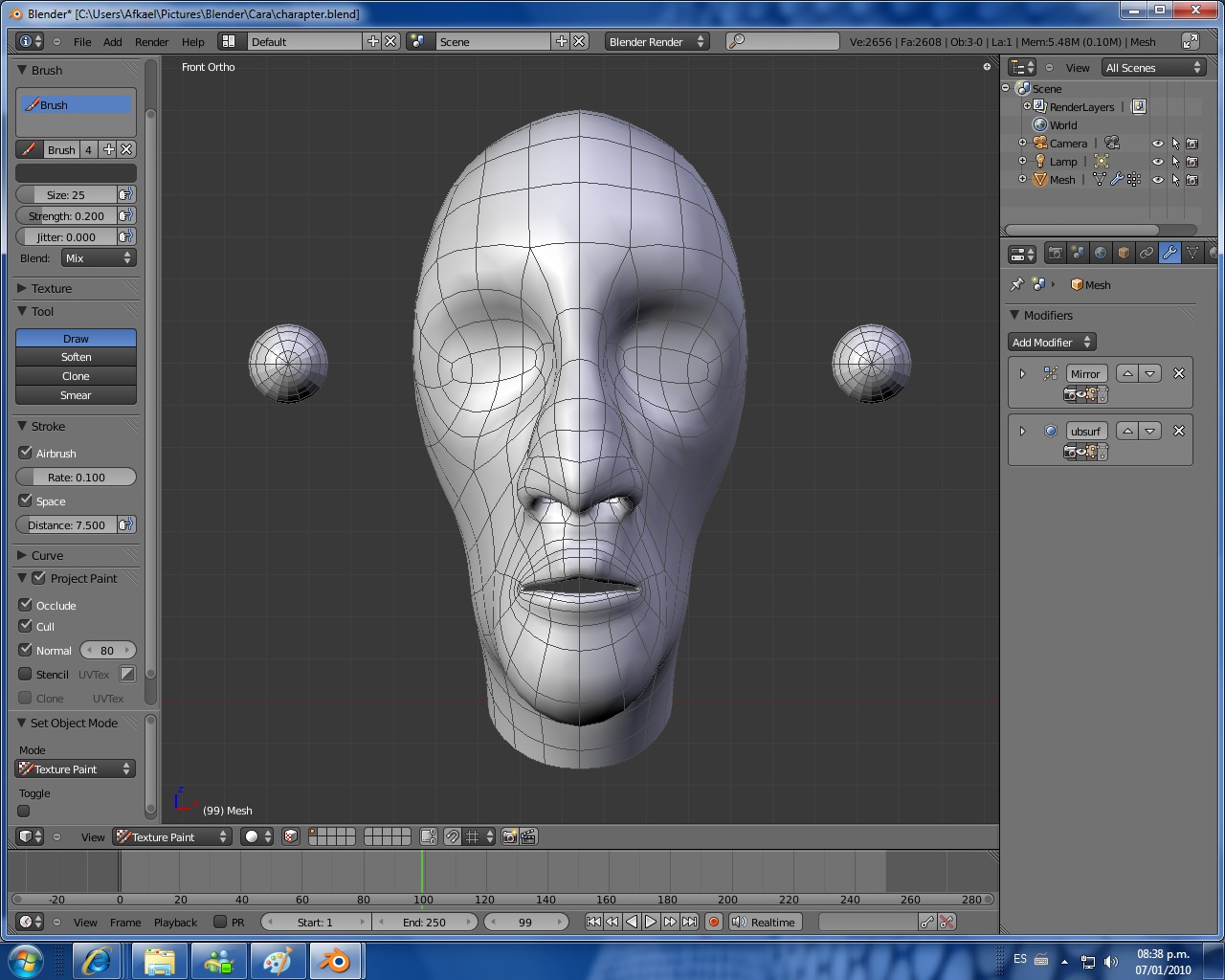Enable the Stencil checkbox
The height and width of the screenshot is (980, 1225).
(26, 674)
